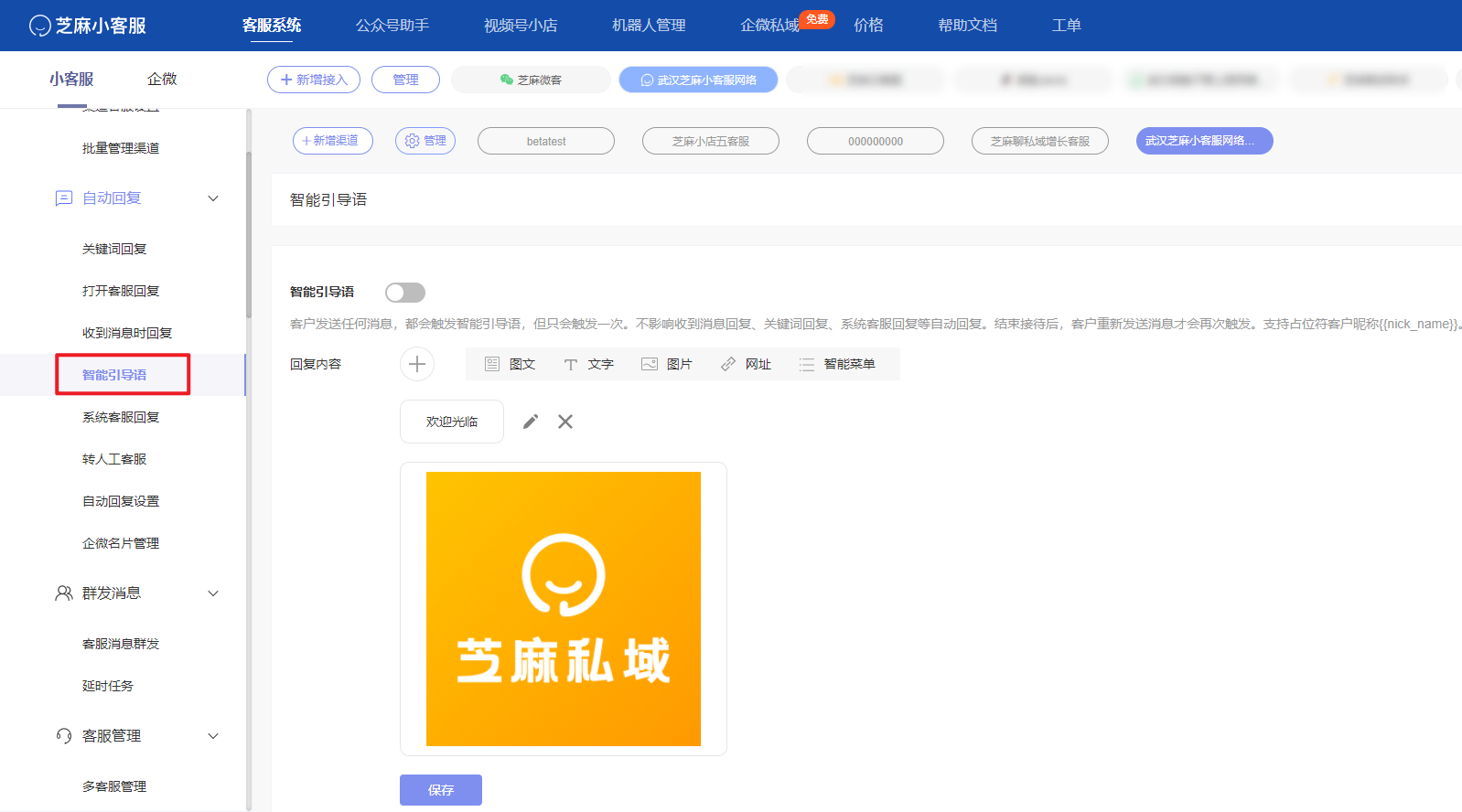Click the 群发消息 people icon
This screenshot has width=1462, height=812.
point(64,593)
